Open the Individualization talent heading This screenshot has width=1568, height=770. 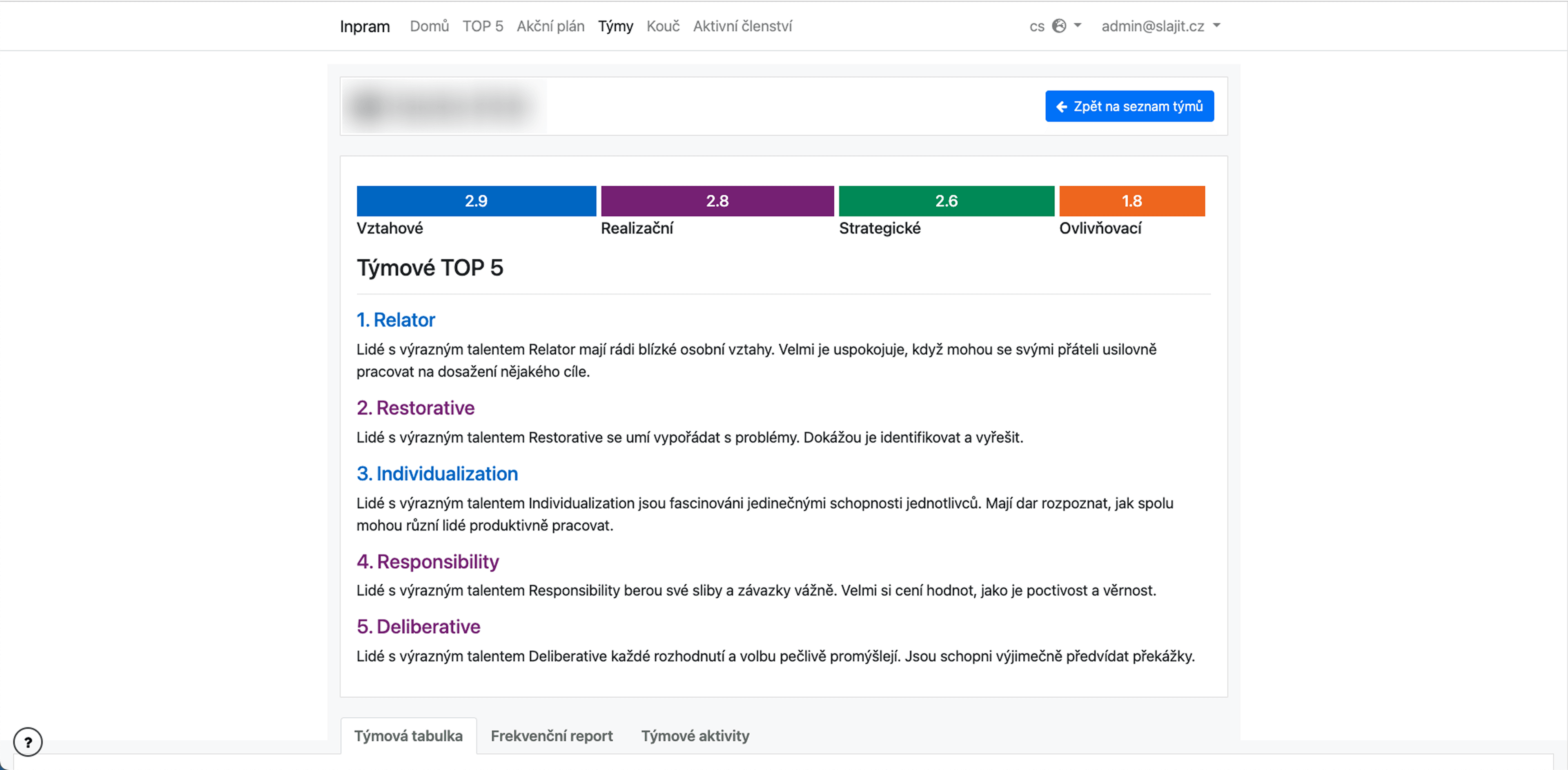tap(437, 474)
